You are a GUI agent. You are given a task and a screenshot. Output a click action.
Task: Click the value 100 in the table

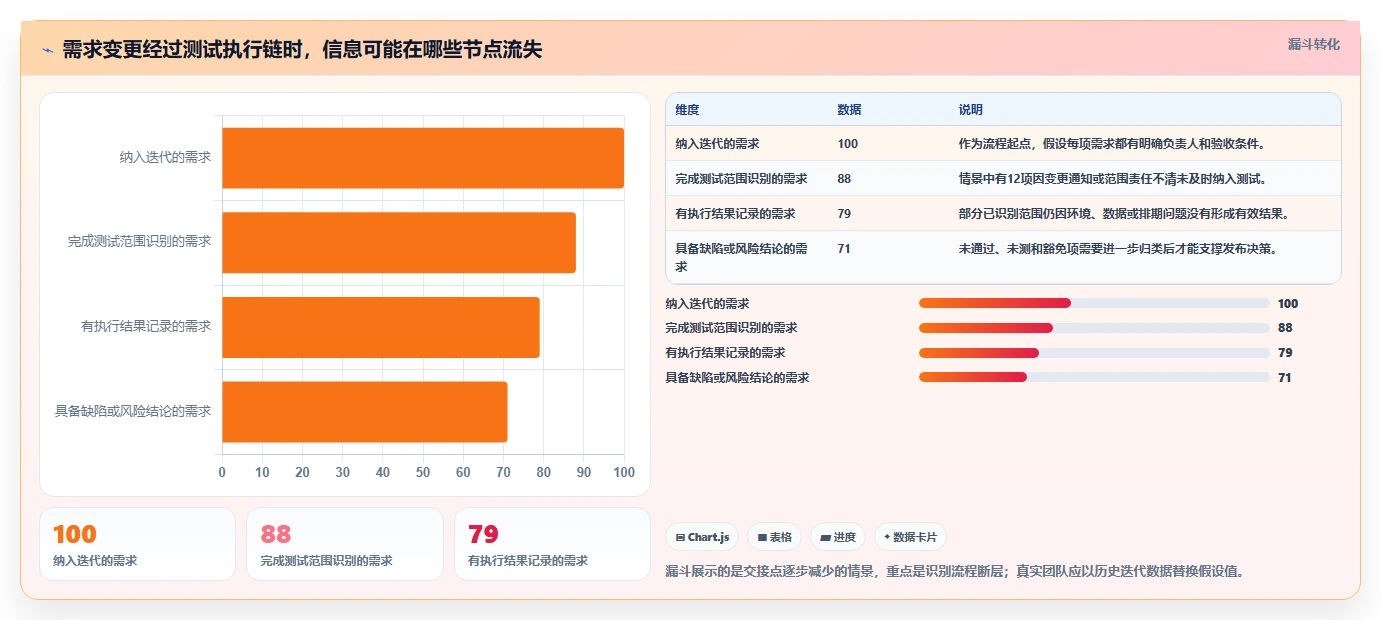point(848,144)
